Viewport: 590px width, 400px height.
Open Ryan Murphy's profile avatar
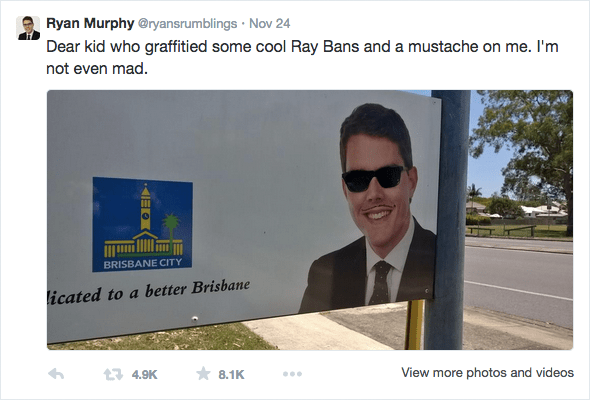28,28
